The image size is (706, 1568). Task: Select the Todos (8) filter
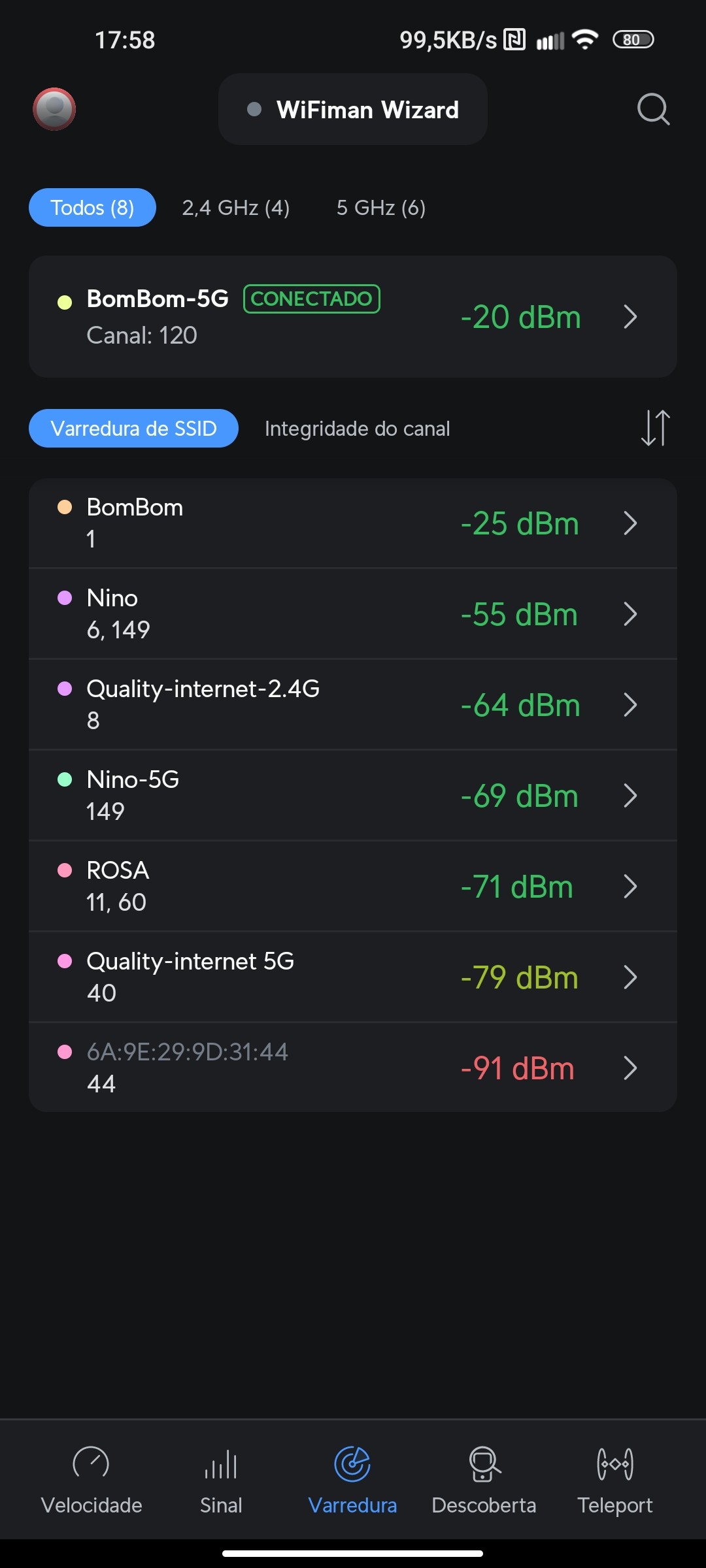pyautogui.click(x=92, y=208)
